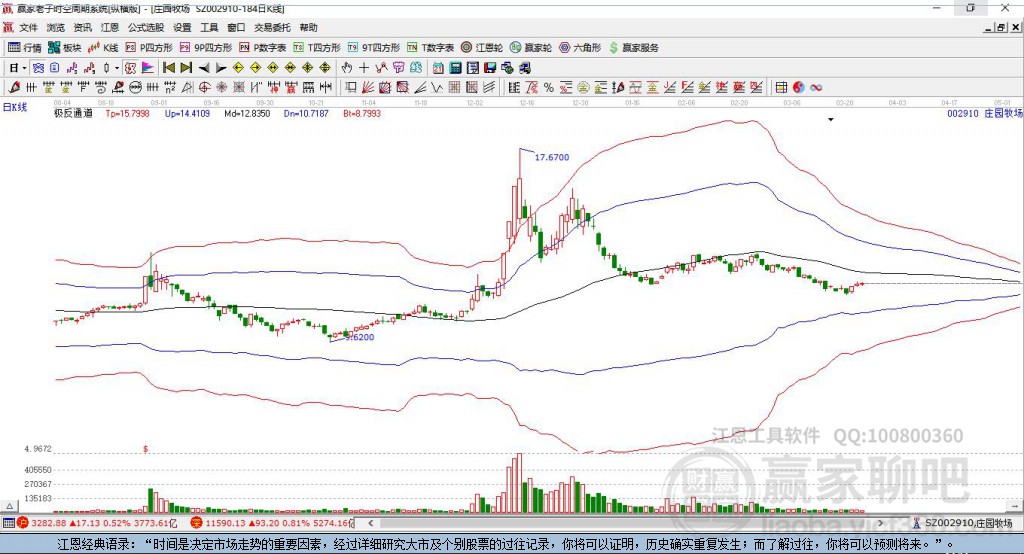1024x554 pixels.
Task: Open the T四方形 tool
Action: pos(317,48)
